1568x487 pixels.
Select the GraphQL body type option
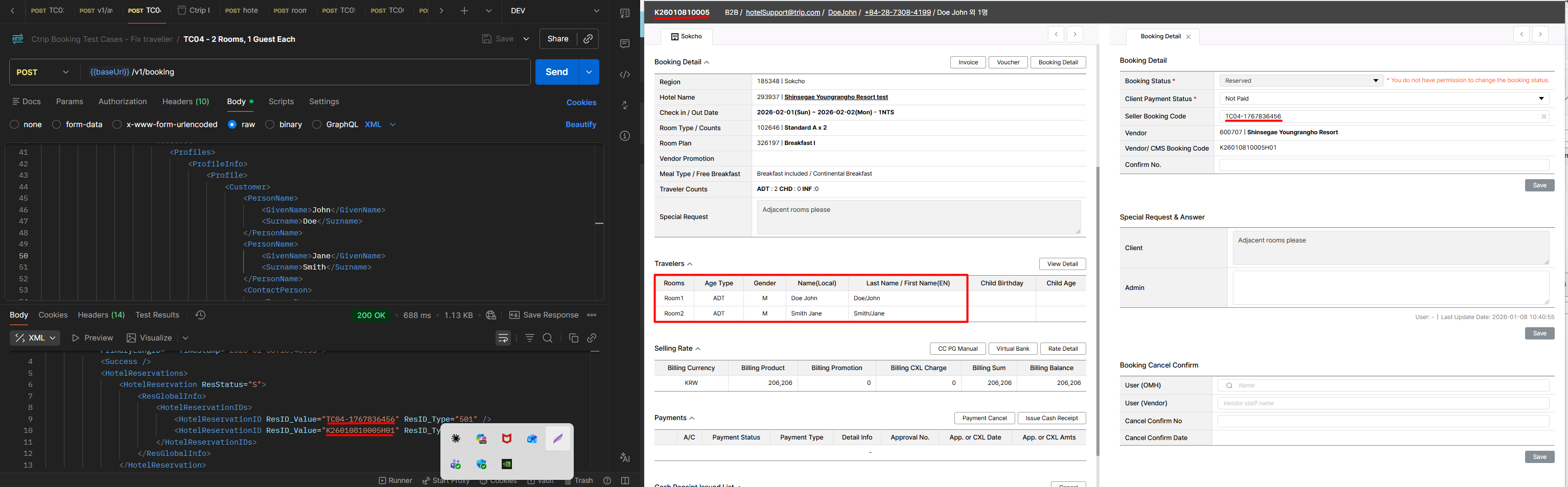[317, 125]
